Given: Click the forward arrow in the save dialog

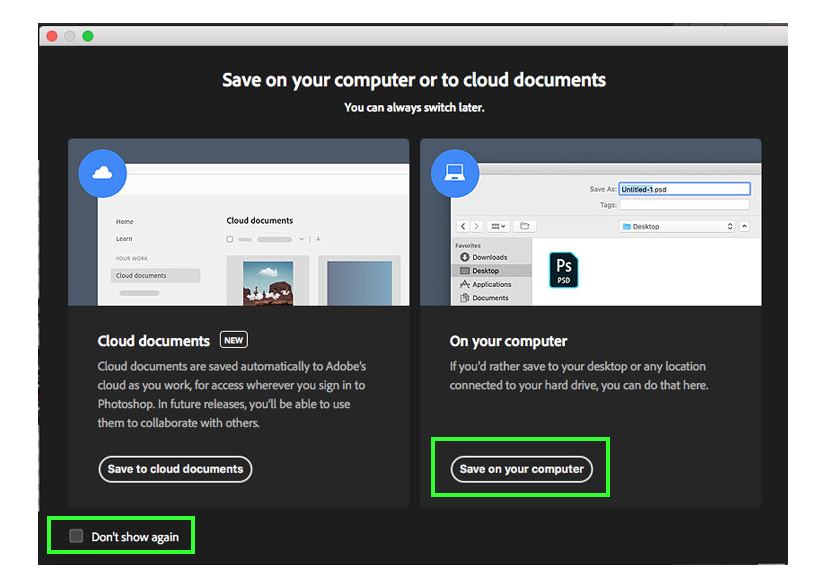Looking at the screenshot, I should [x=475, y=226].
